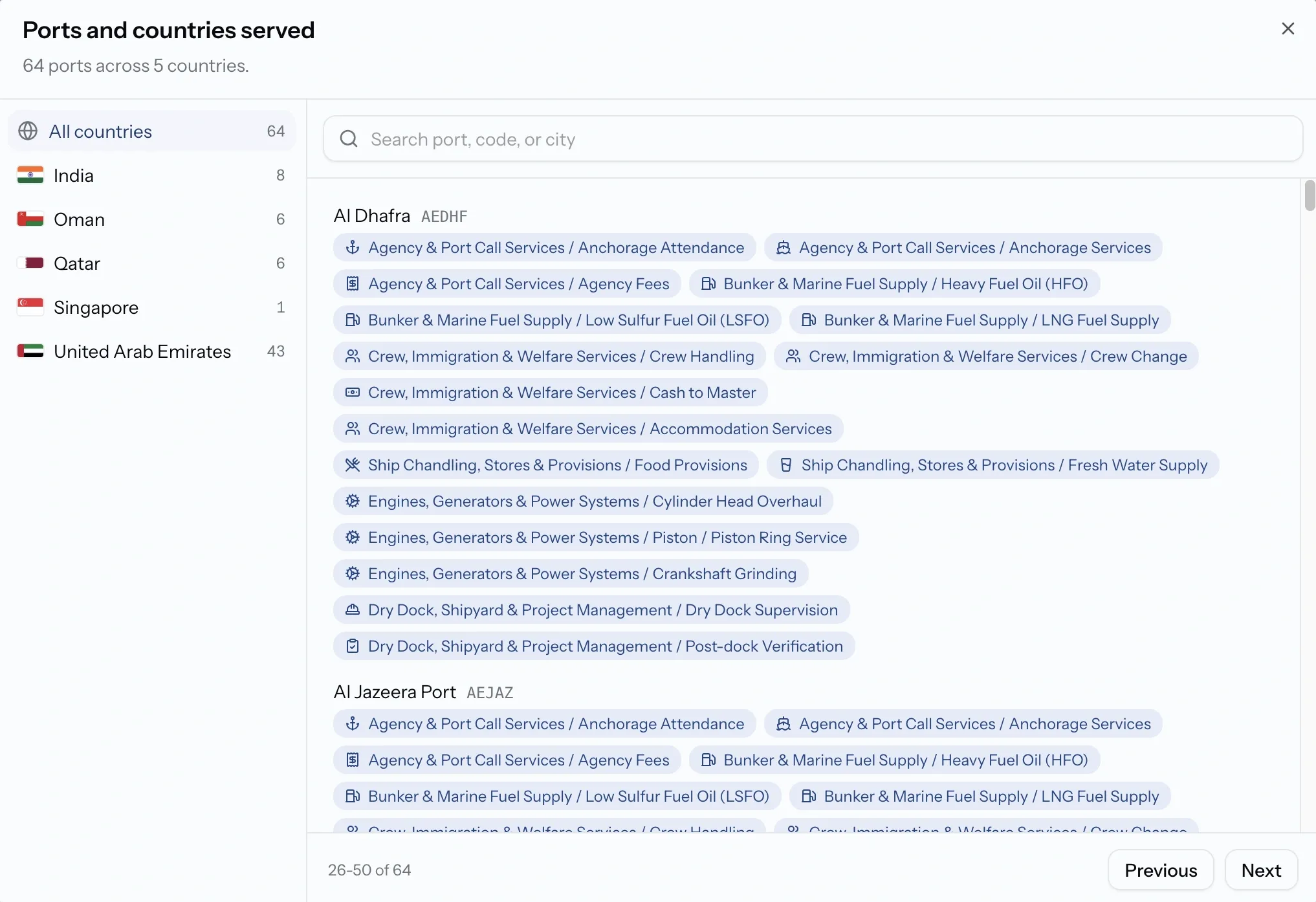Click the fuel icon on Al Jazeera LNG Fuel Supply
This screenshot has width=1316, height=902.
[809, 797]
